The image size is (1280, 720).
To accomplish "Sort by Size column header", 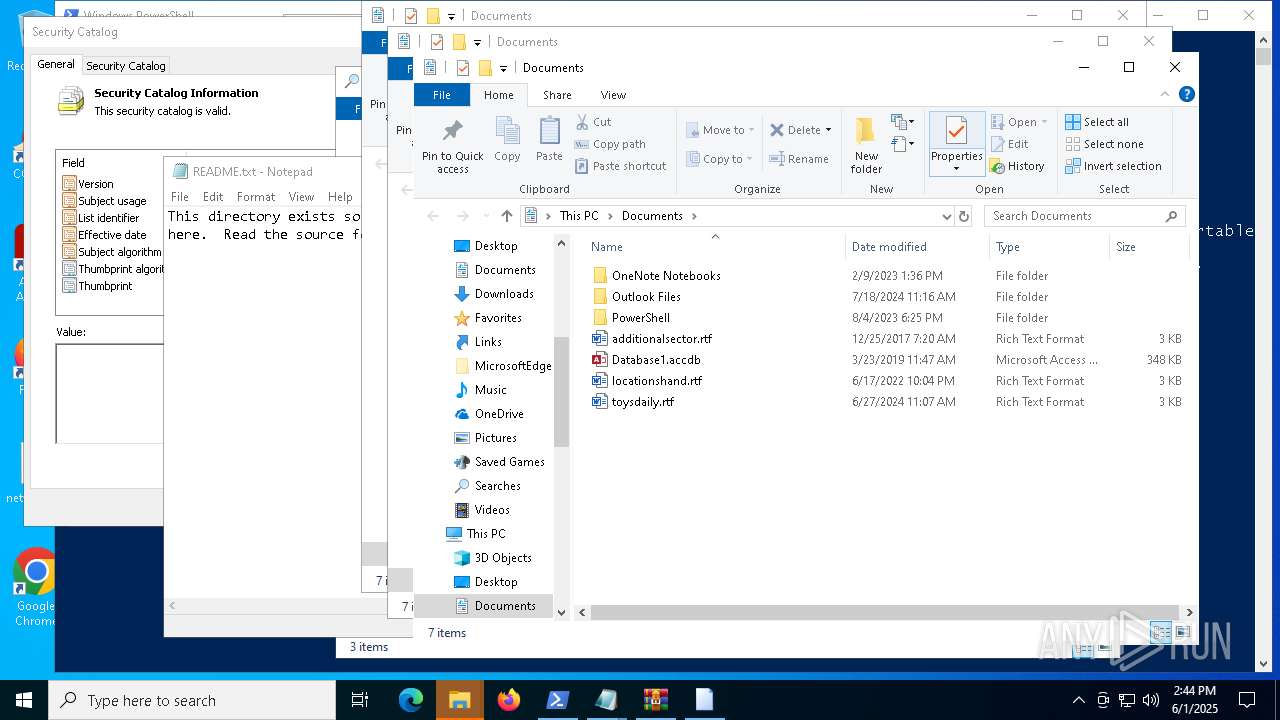I will coord(1150,247).
